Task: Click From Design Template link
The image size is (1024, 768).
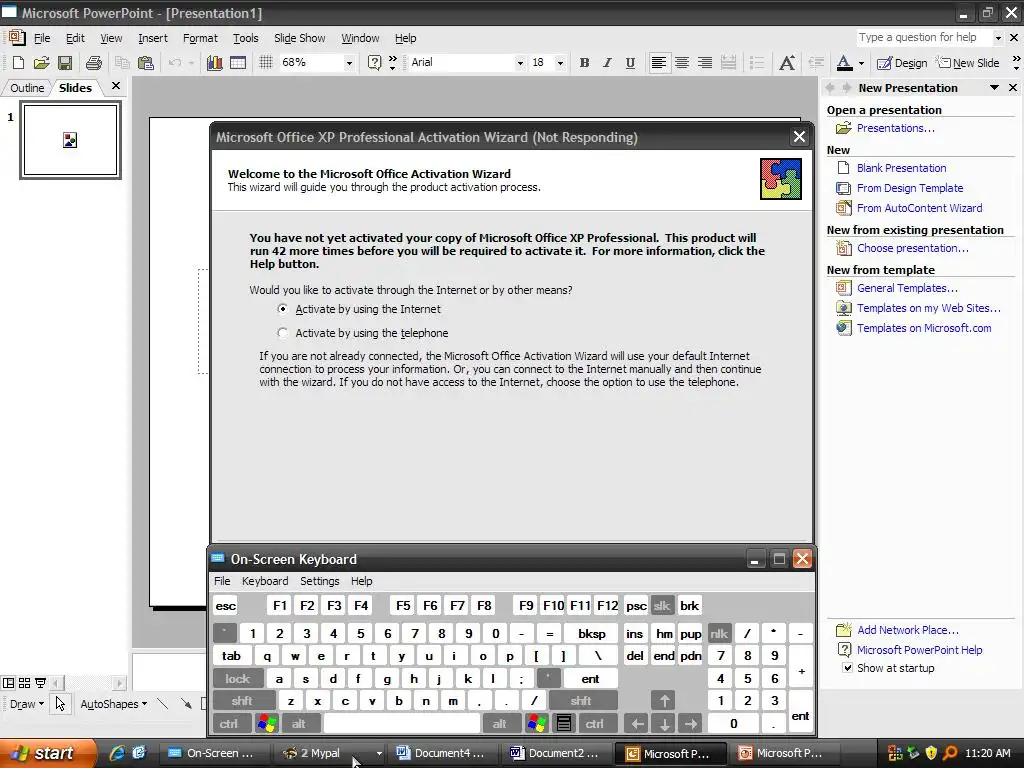Action: pyautogui.click(x=910, y=188)
